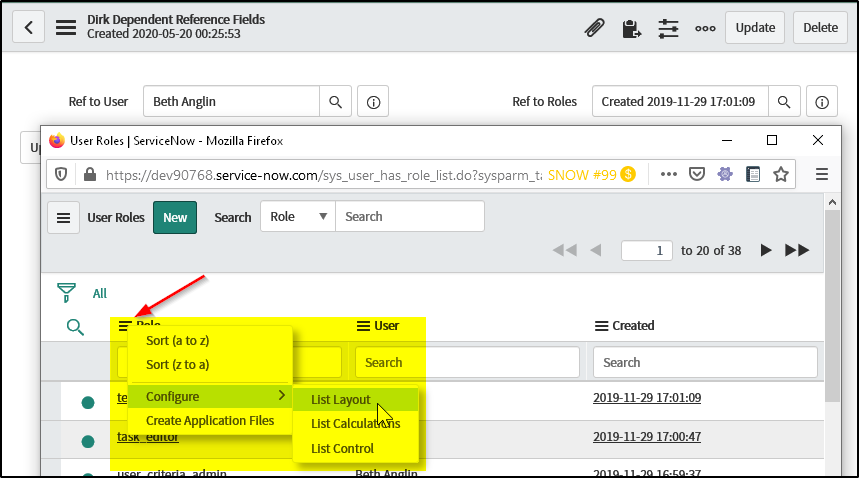The height and width of the screenshot is (478, 859).
Task: Open Firefox page actions three-dots menu
Action: click(668, 175)
